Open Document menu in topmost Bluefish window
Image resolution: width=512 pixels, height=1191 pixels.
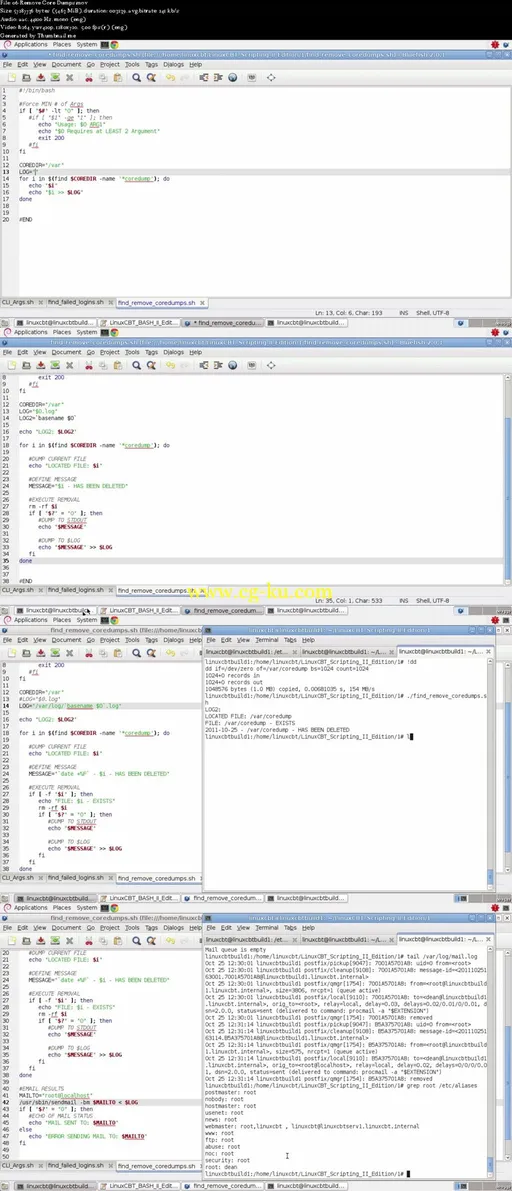(66, 65)
